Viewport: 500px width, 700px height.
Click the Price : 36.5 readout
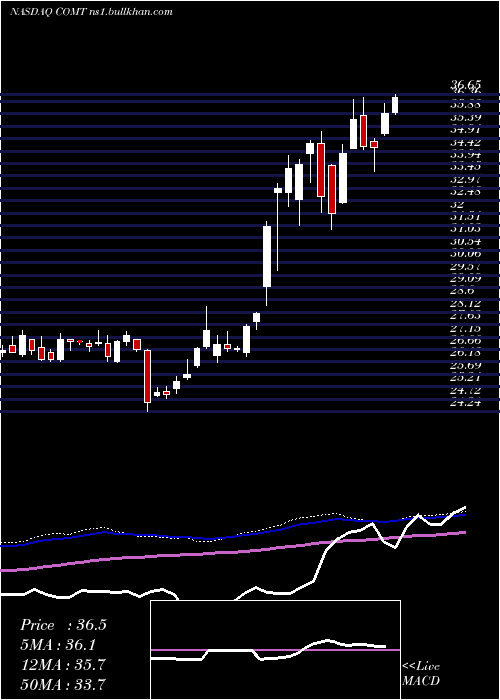63,625
